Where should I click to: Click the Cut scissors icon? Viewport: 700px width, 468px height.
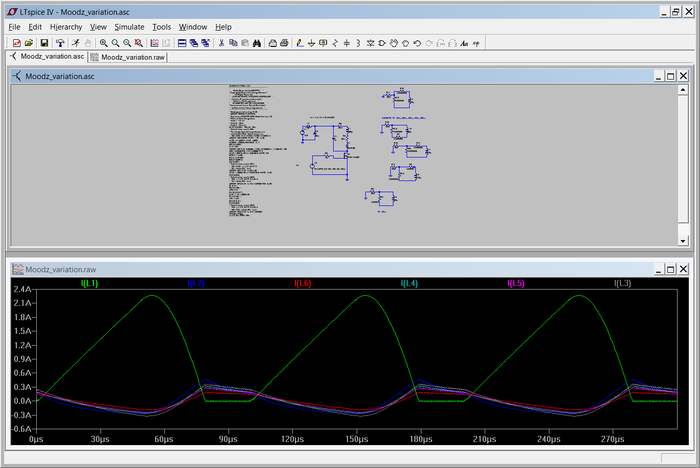(220, 43)
